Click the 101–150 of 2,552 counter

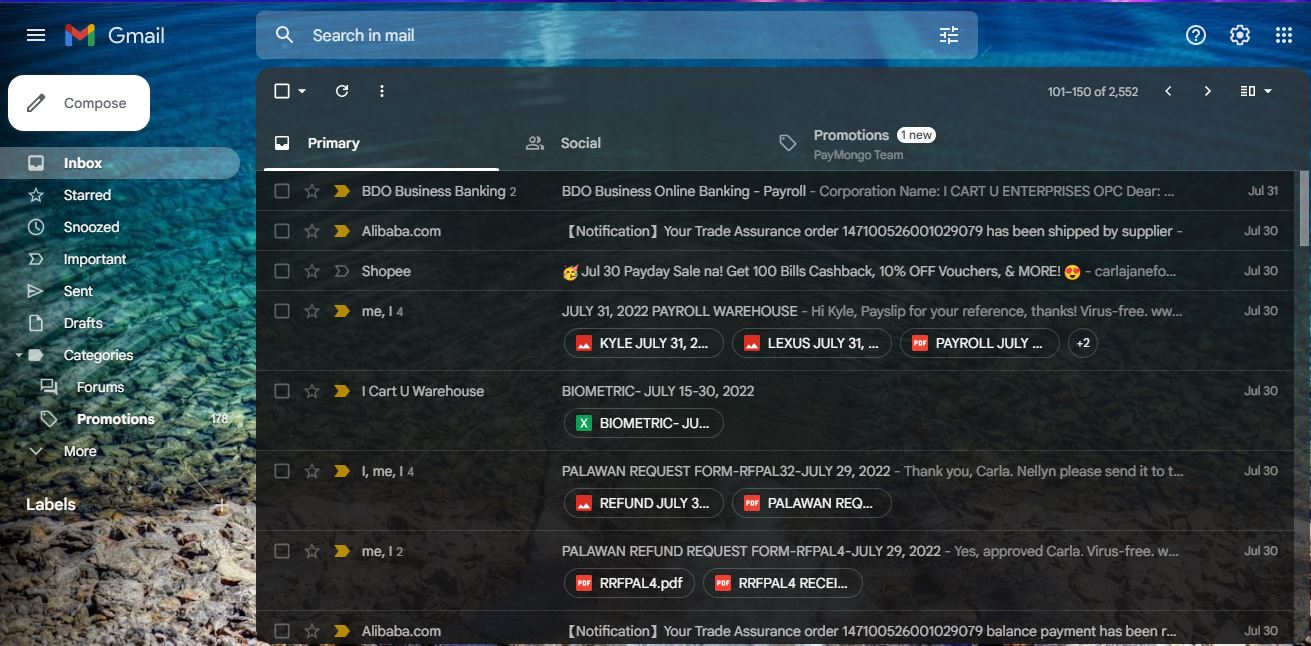point(1093,91)
